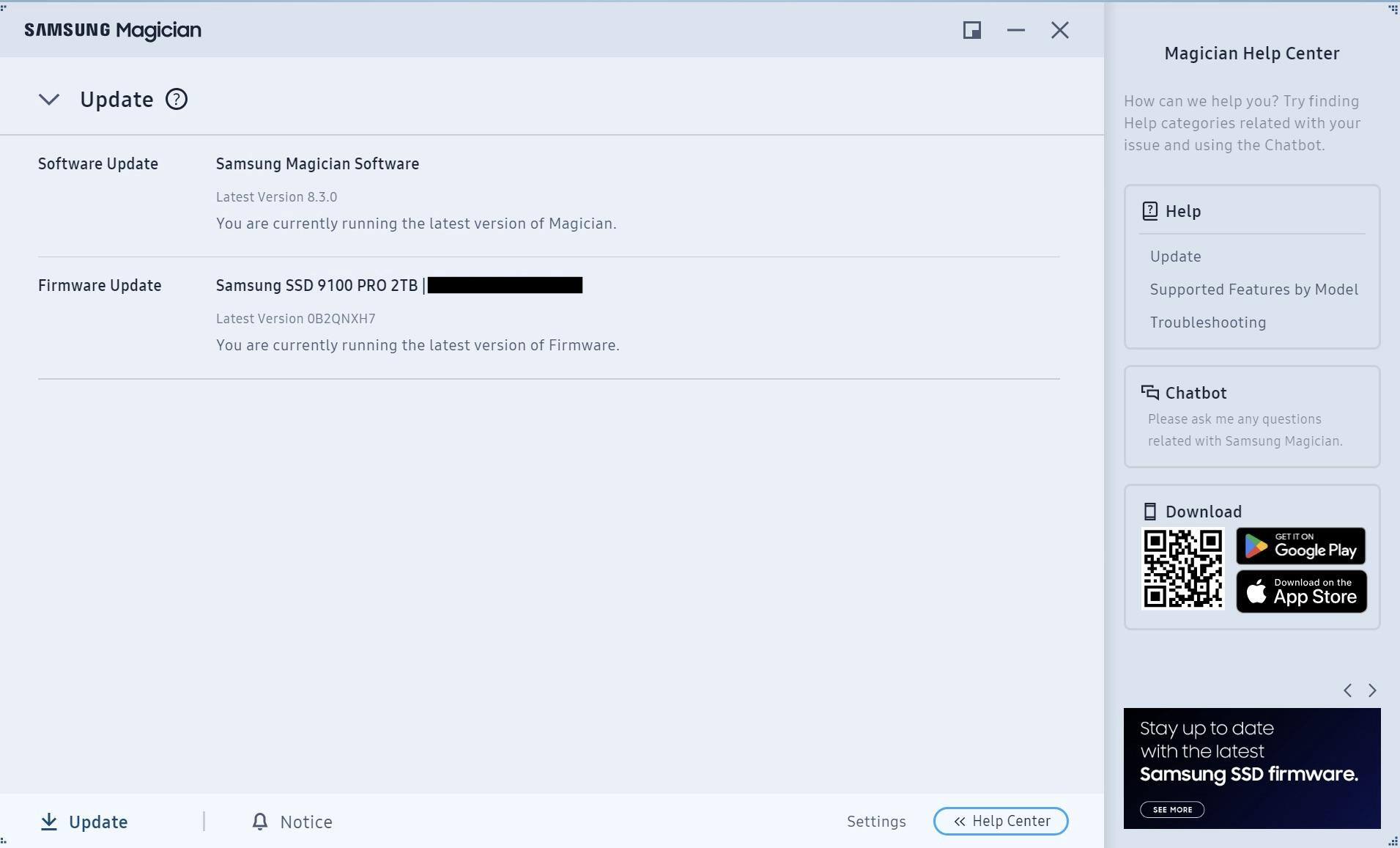
Task: Go to the previous banner with left arrow
Action: [x=1347, y=690]
